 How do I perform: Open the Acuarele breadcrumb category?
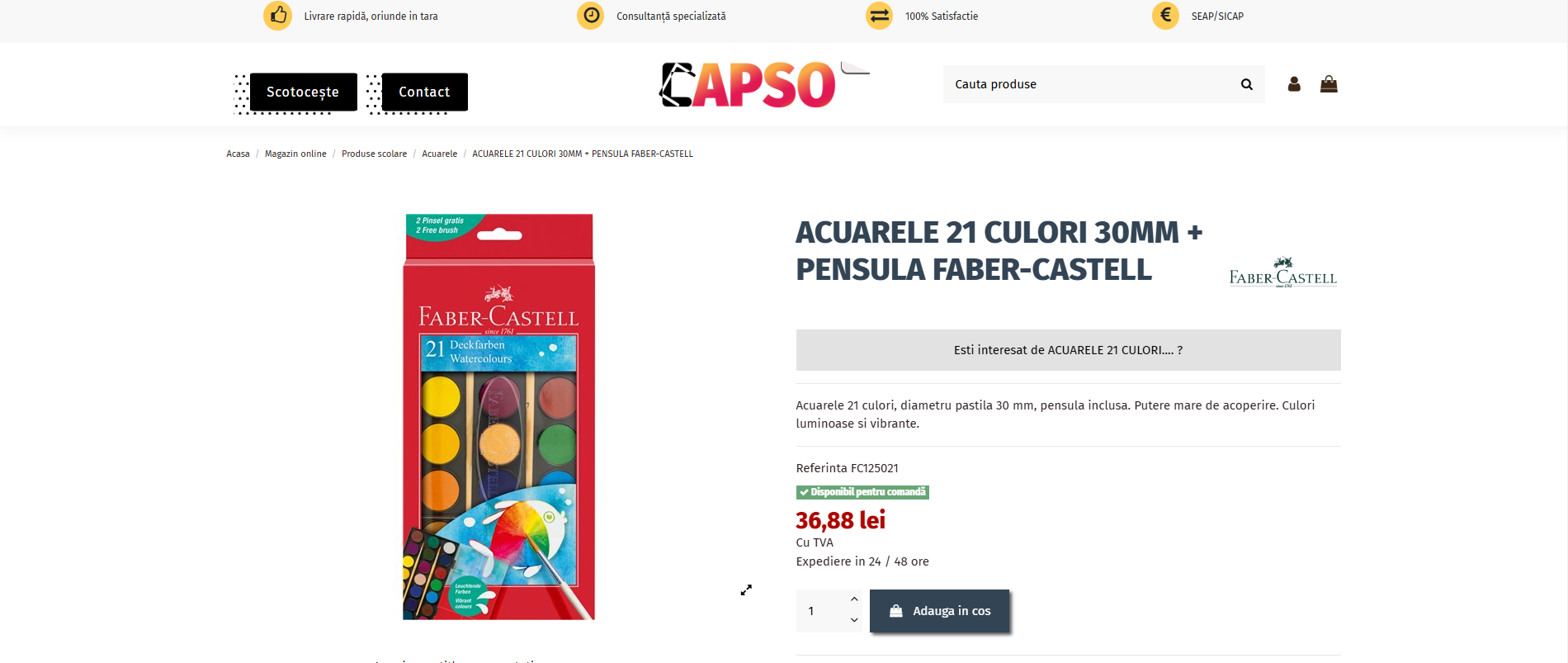pos(439,154)
